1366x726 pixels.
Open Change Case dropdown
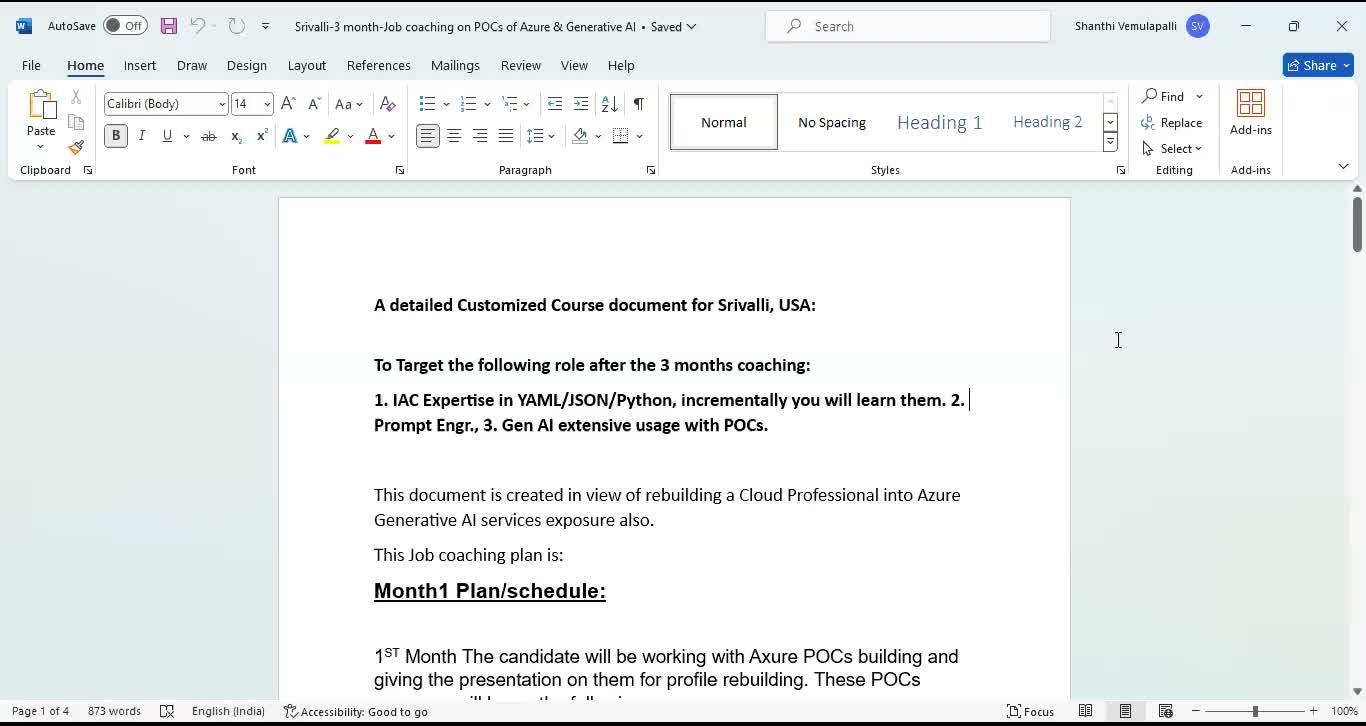(349, 104)
